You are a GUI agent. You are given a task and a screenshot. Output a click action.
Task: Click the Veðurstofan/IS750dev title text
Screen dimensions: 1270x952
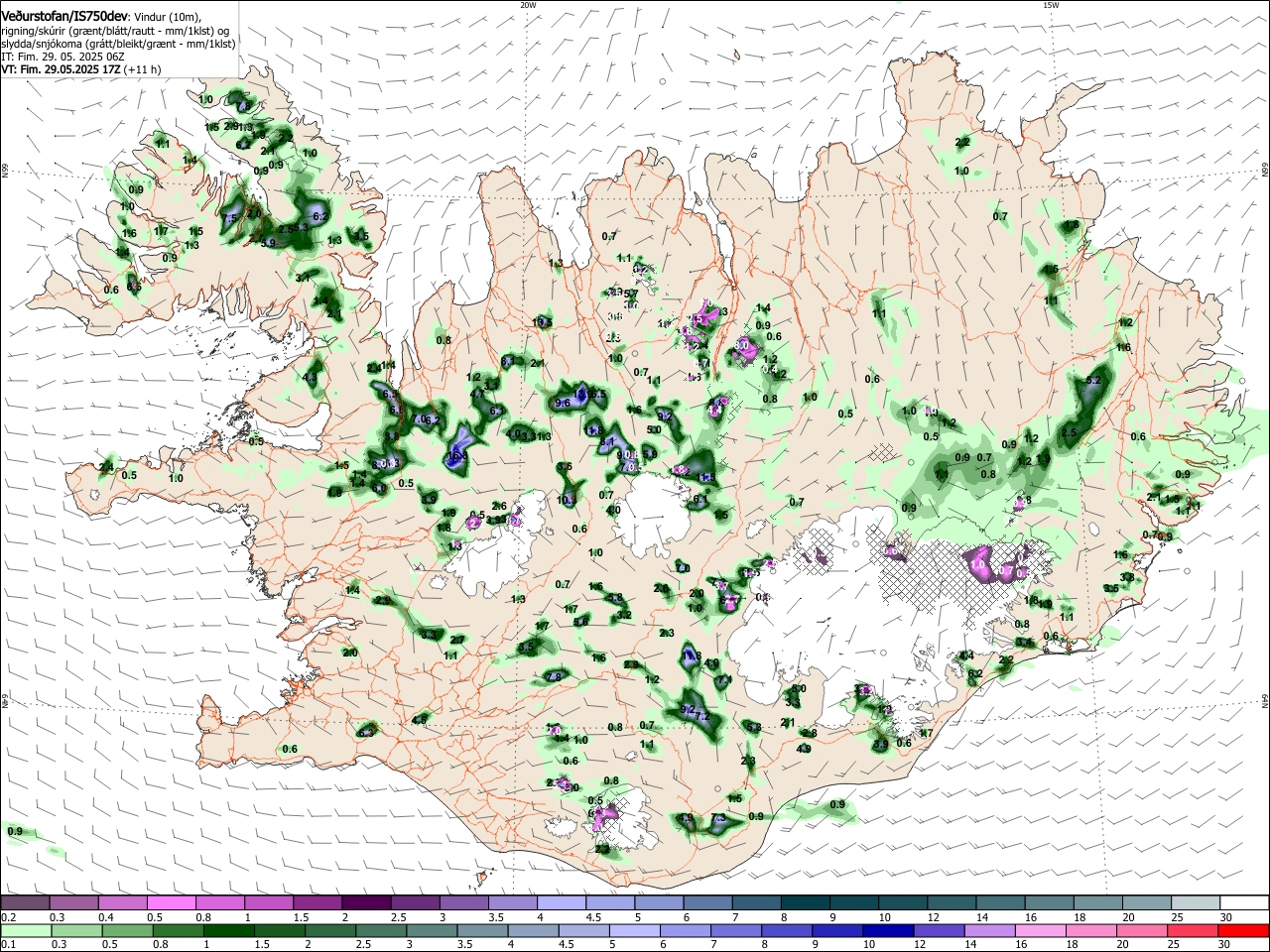point(63,17)
